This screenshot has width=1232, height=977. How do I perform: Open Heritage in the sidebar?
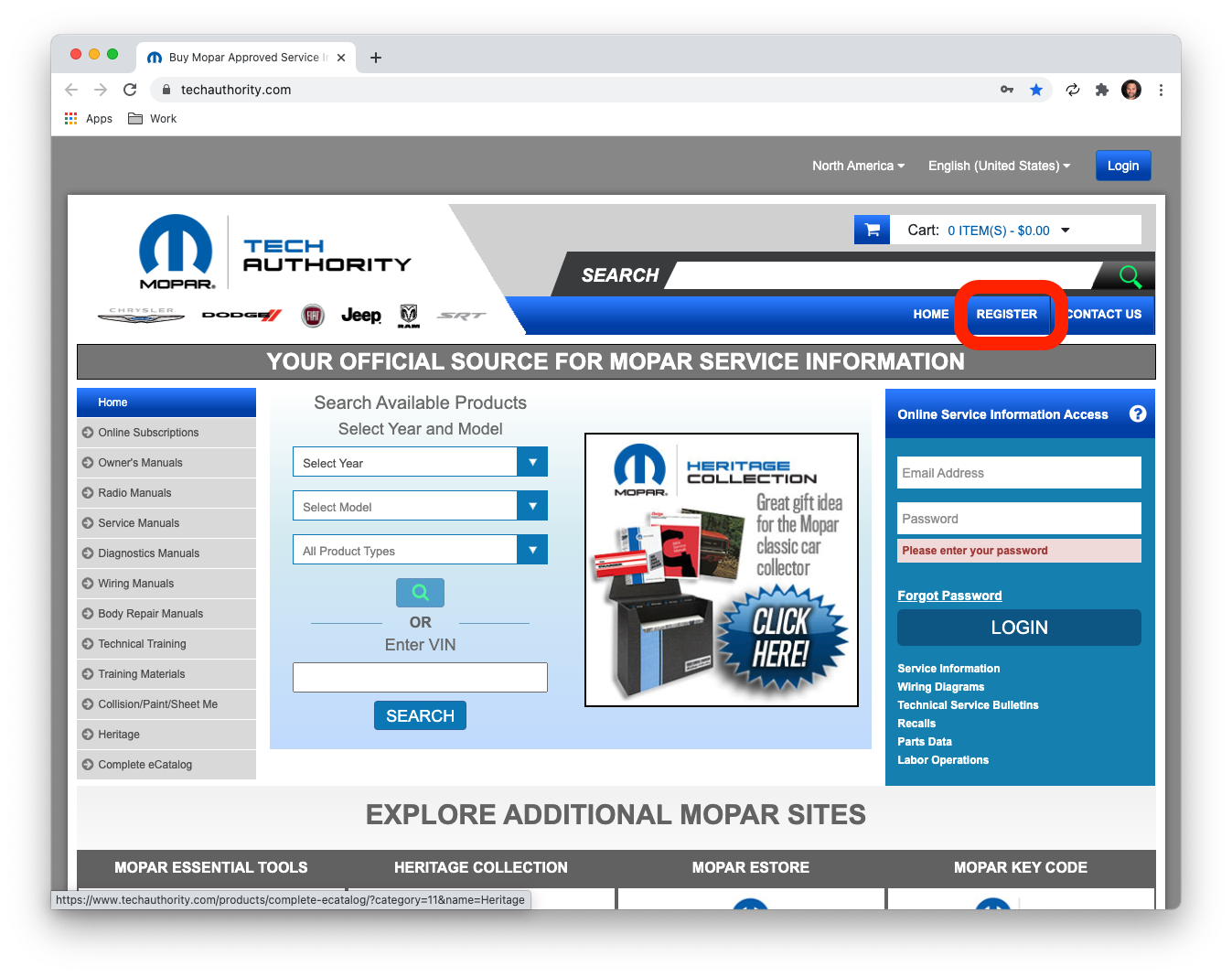pos(166,735)
